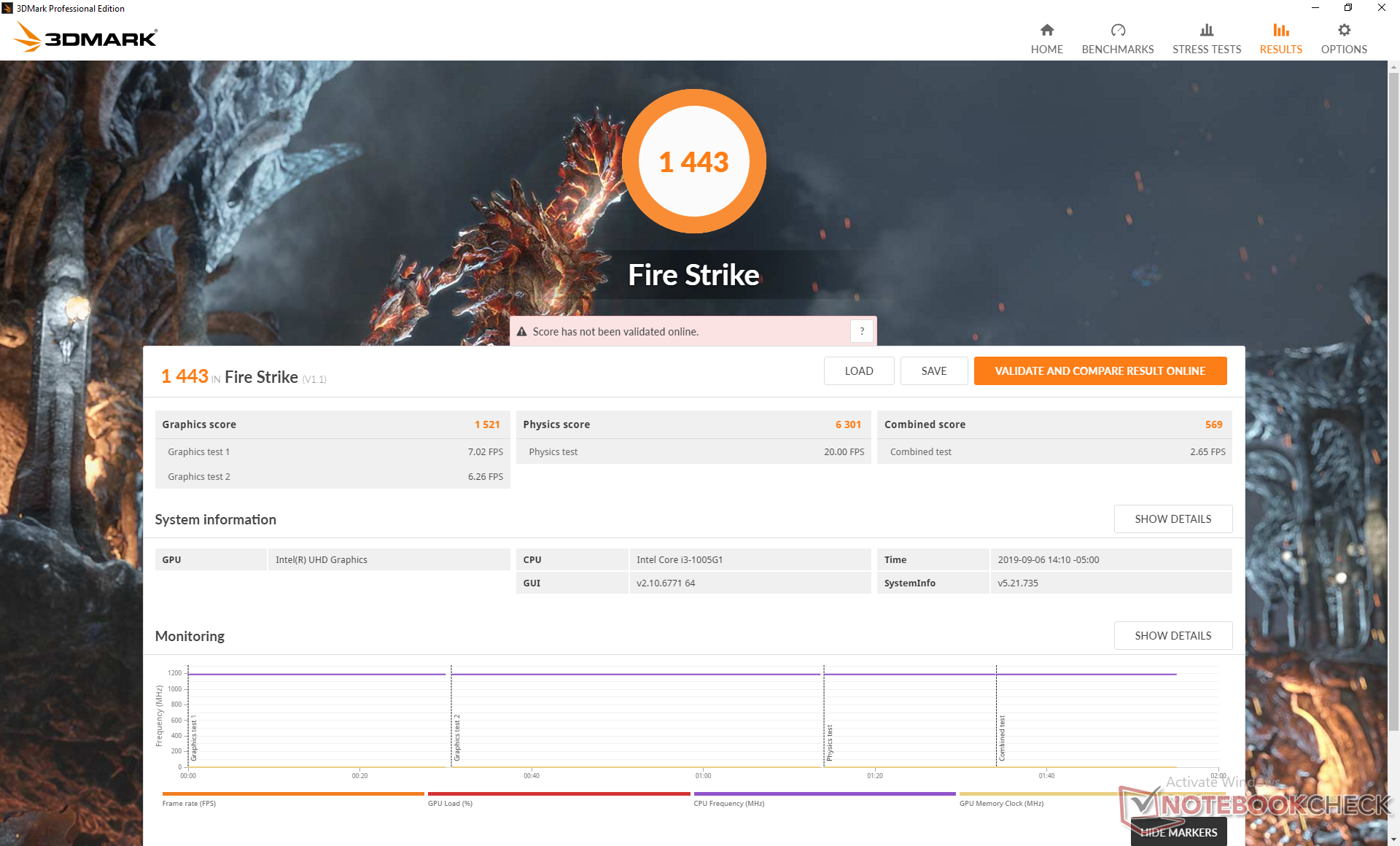
Task: Toggle CPU Frequency (MHz) legend
Action: 728,803
